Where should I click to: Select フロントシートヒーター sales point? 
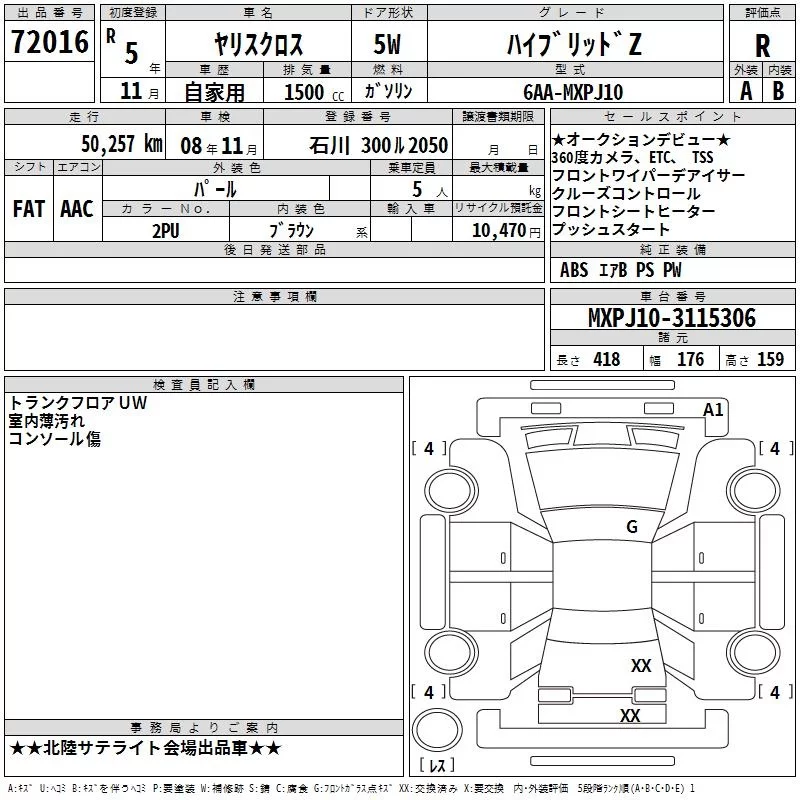tap(634, 211)
